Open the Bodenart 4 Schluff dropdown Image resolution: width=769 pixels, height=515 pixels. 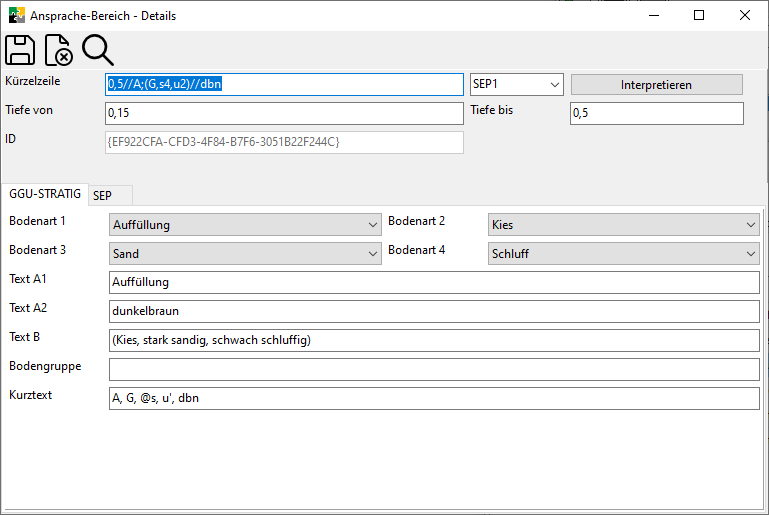point(624,254)
